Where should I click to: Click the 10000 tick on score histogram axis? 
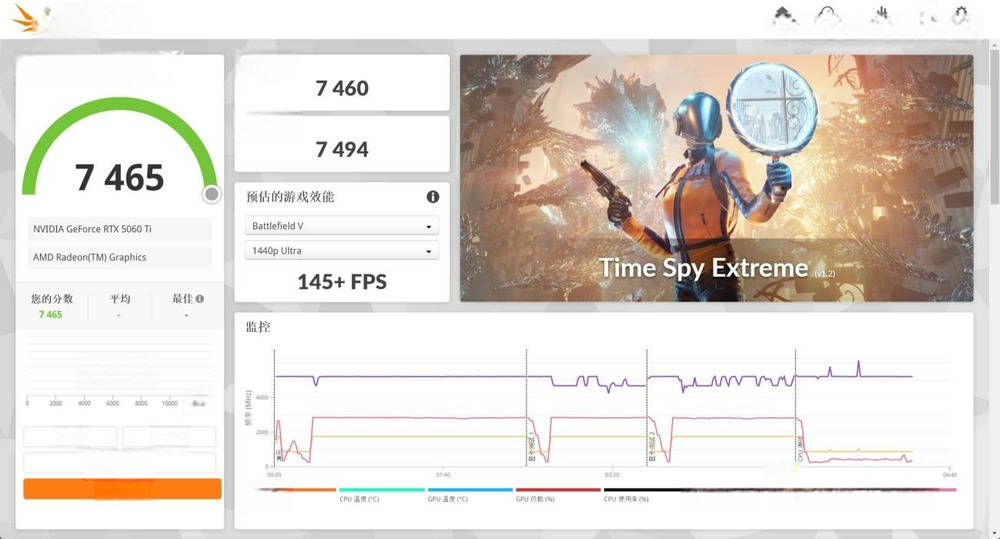coord(170,403)
